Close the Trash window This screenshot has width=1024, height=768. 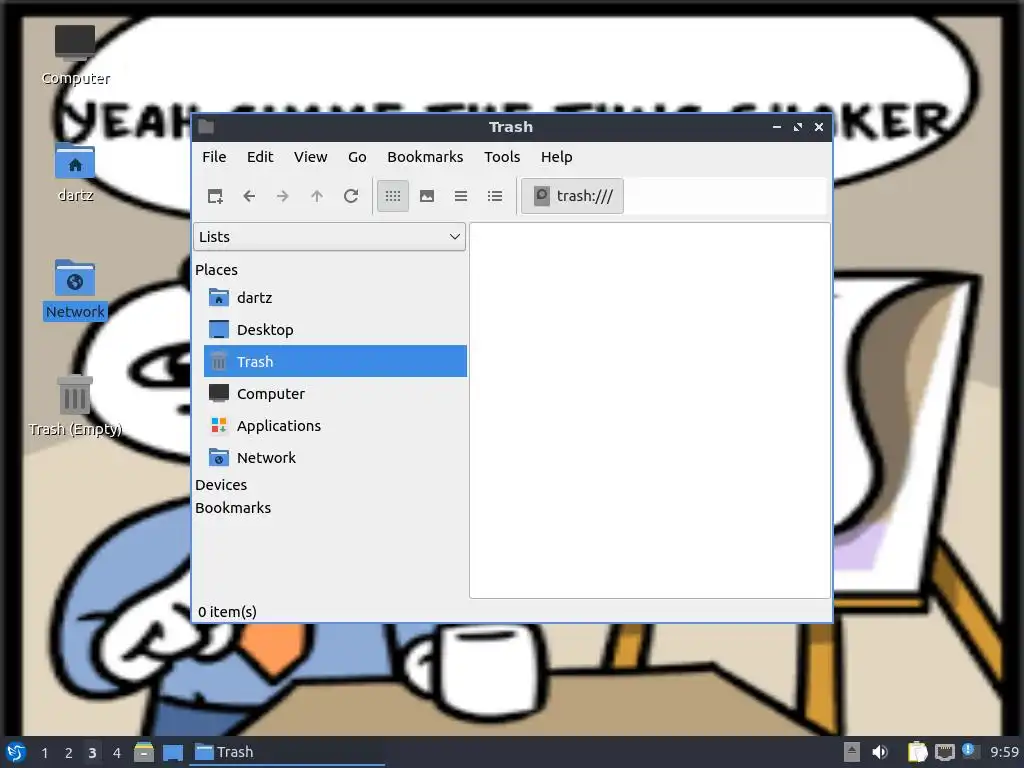tap(819, 127)
